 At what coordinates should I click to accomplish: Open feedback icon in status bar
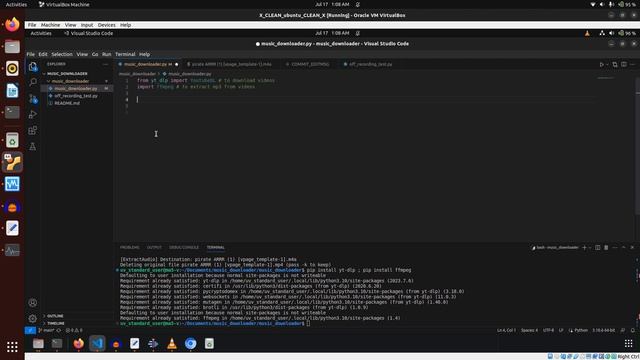[x=623, y=330]
